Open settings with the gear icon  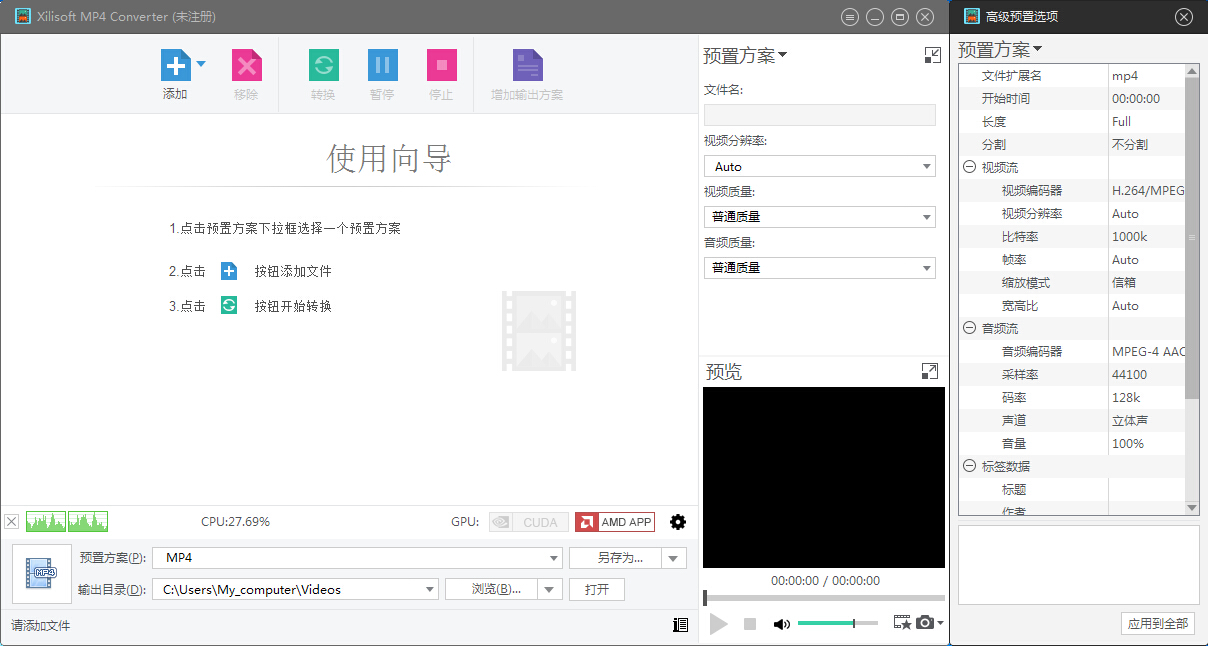coord(678,522)
